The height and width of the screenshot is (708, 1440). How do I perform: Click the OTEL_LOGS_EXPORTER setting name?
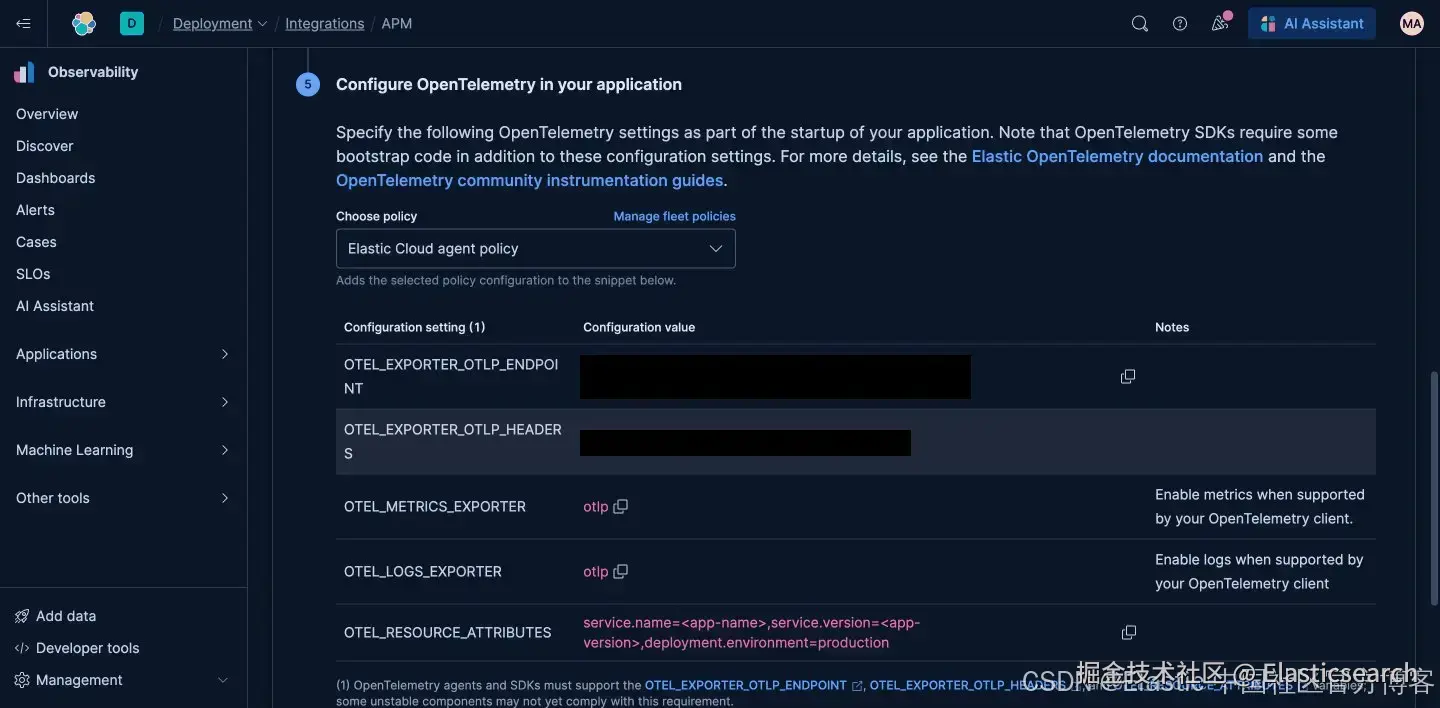click(423, 572)
